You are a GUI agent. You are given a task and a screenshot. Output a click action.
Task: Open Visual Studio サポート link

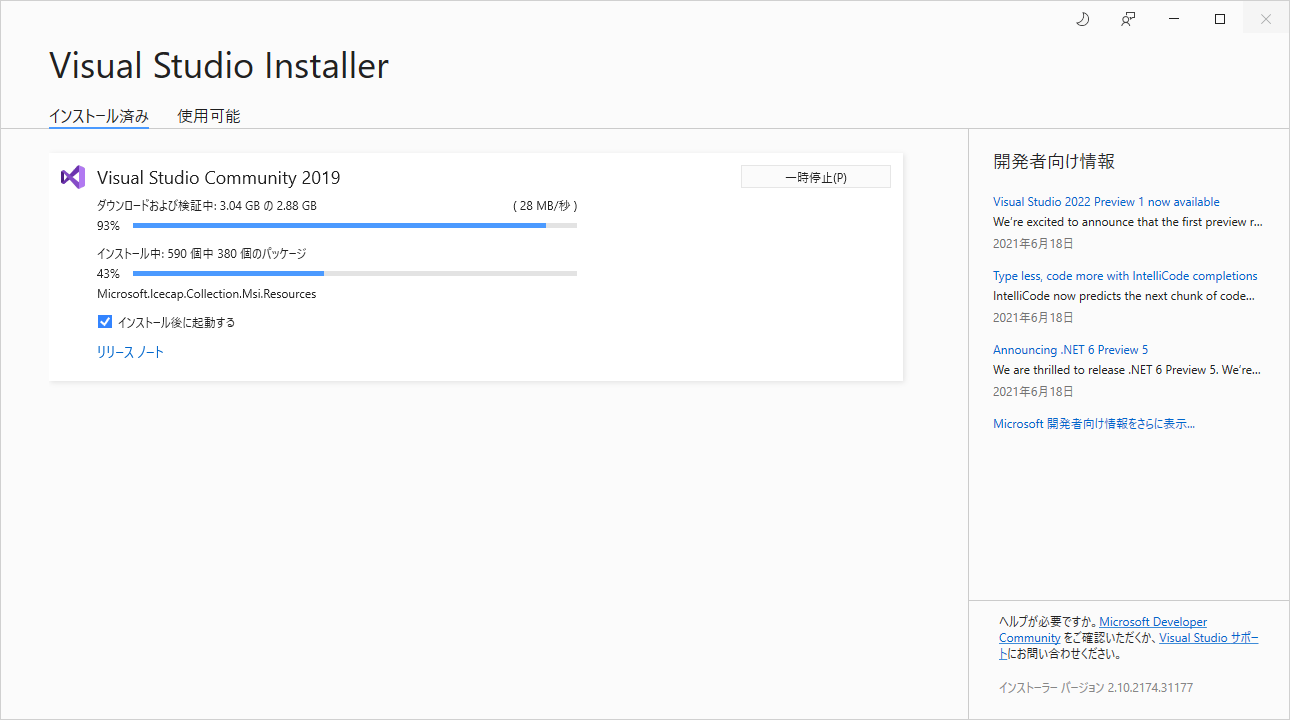(x=1209, y=638)
